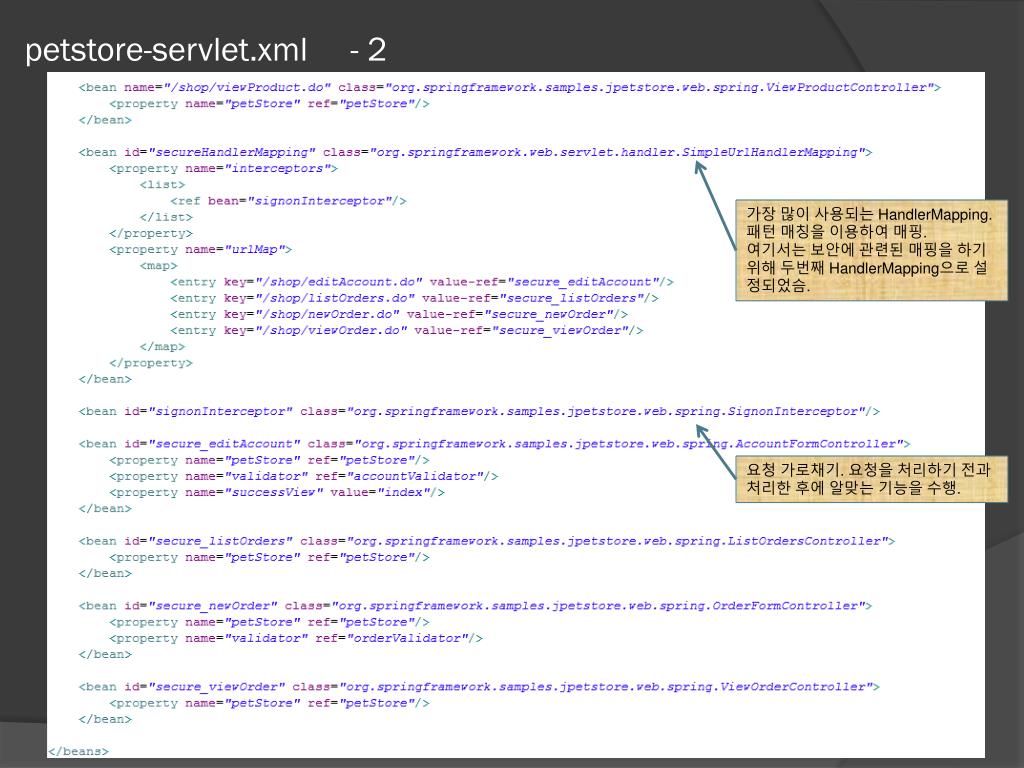Screen dimensions: 1024x768
Task: Select the entry key /shop/editAccount.do
Action: pyautogui.click(x=421, y=282)
